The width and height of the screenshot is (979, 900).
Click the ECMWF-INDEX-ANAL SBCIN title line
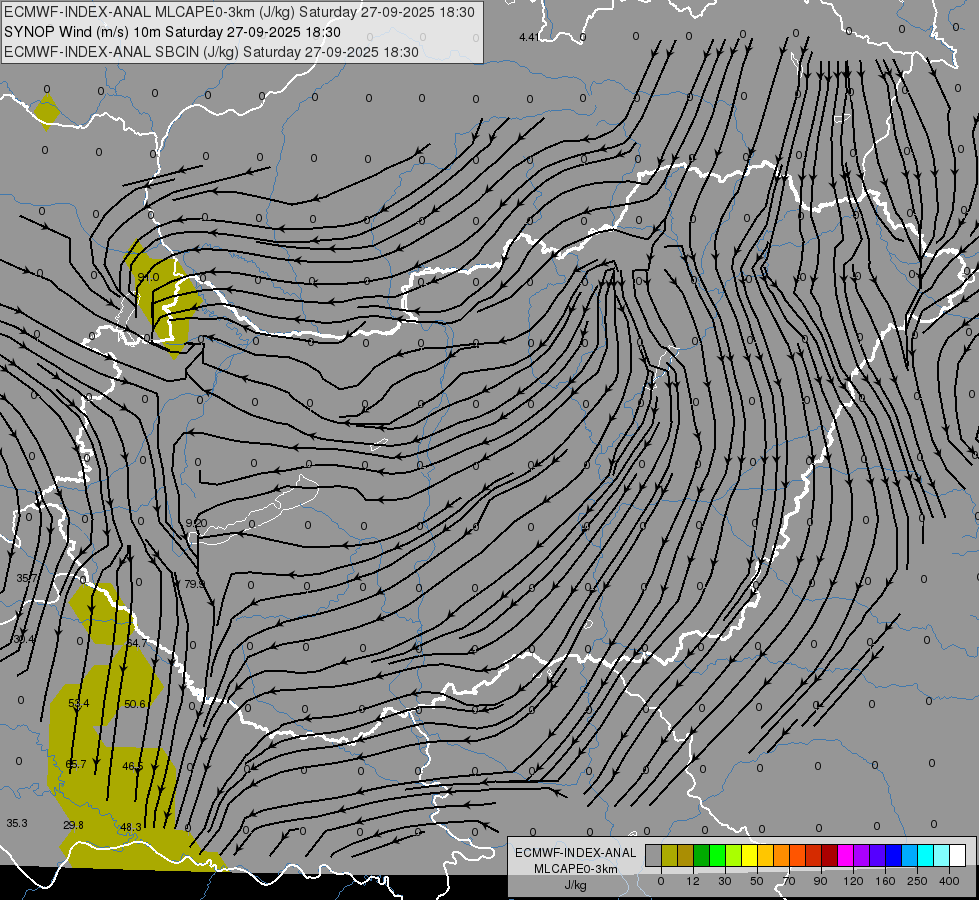[x=211, y=52]
